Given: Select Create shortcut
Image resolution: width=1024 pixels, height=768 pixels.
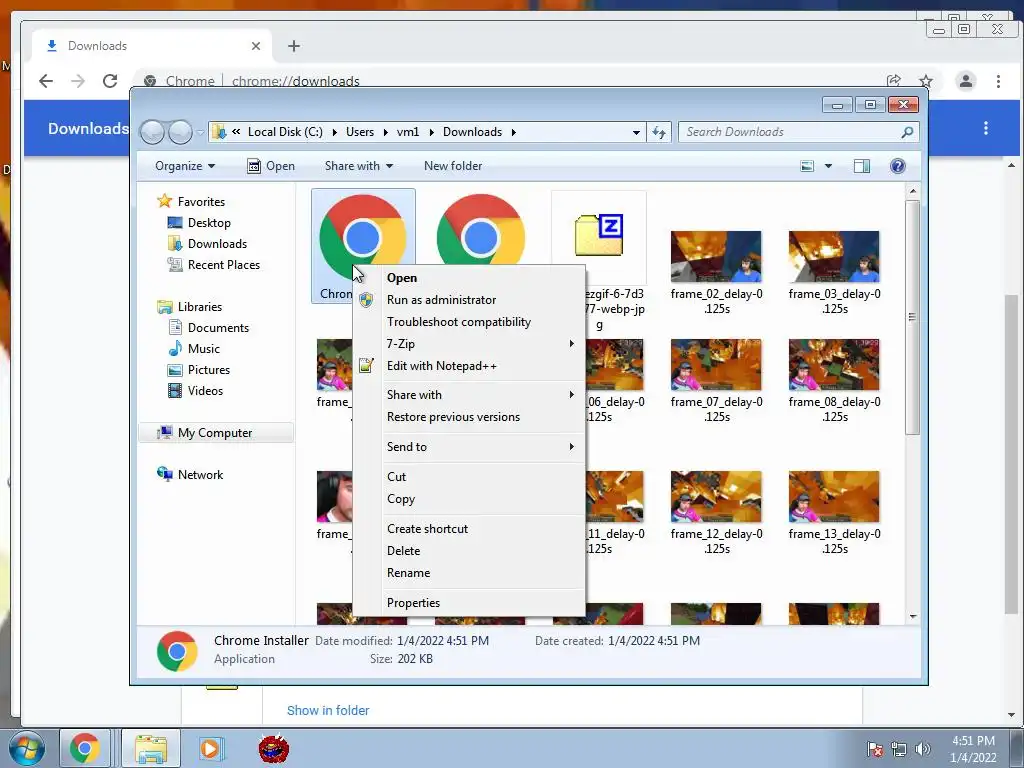Looking at the screenshot, I should 427,529.
